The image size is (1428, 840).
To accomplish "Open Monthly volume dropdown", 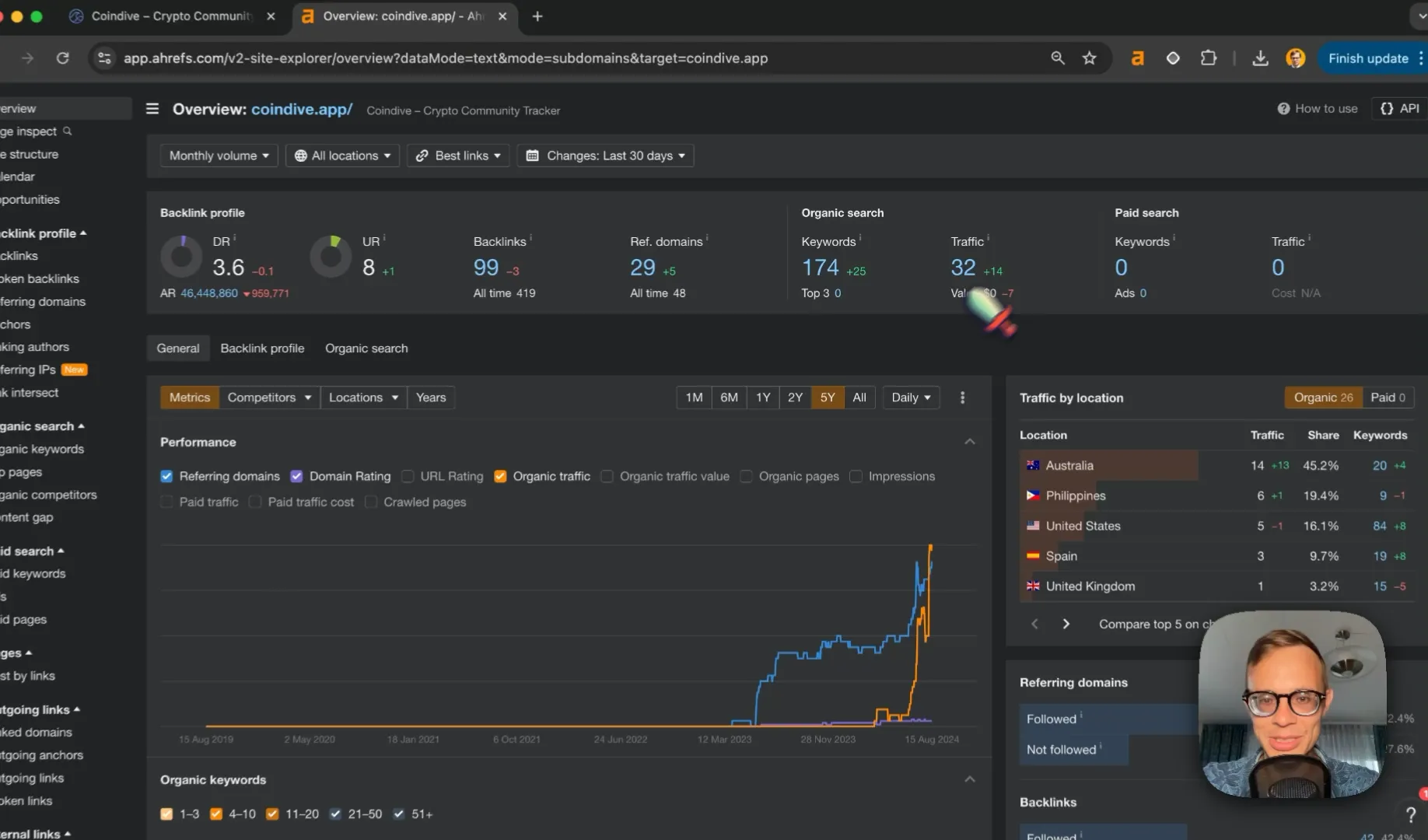I will coord(219,156).
